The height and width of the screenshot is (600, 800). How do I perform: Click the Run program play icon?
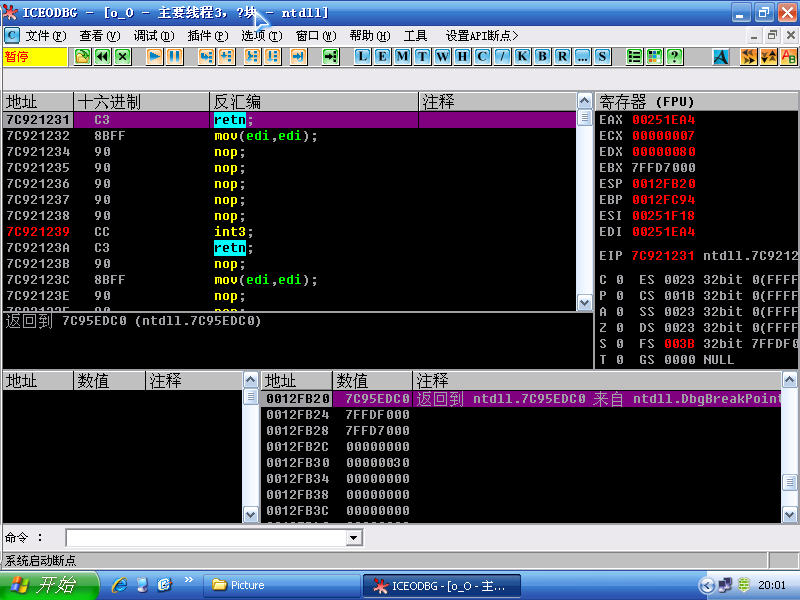tap(154, 56)
